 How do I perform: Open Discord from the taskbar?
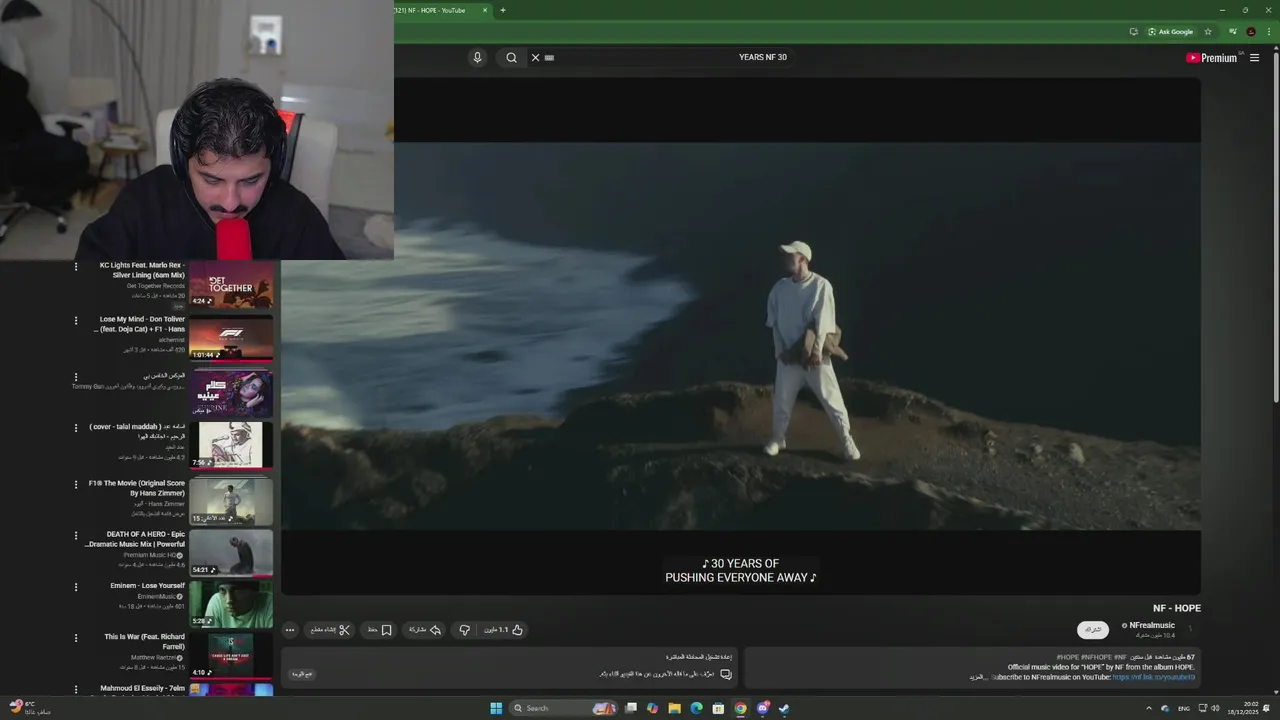(x=762, y=708)
